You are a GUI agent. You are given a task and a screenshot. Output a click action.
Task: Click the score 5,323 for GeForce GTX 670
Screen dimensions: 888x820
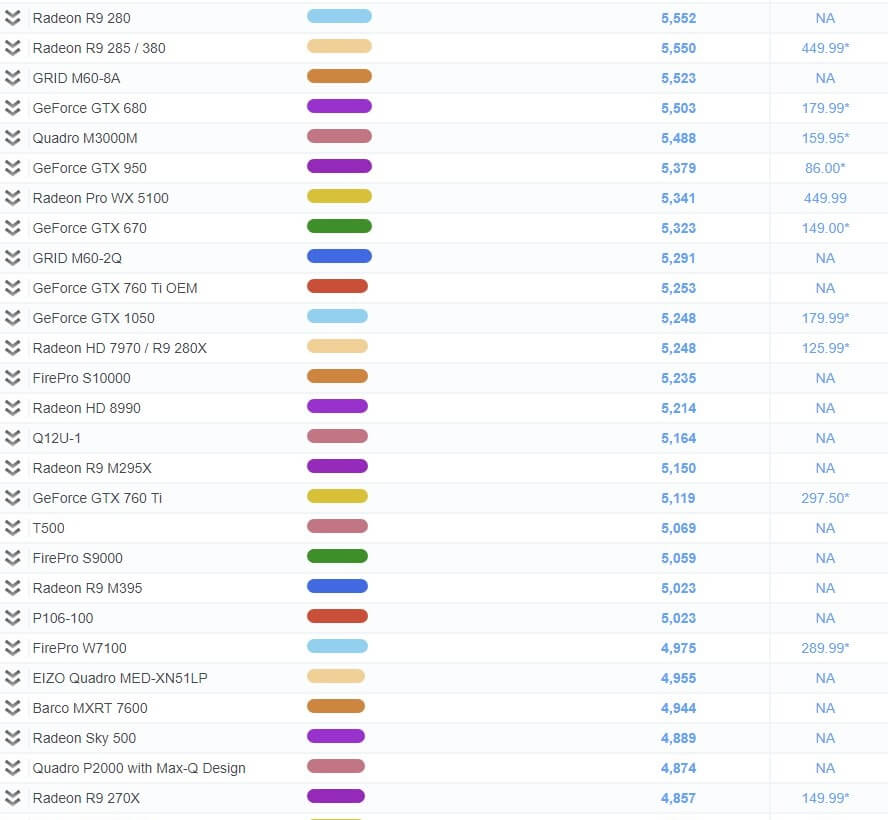pyautogui.click(x=678, y=228)
